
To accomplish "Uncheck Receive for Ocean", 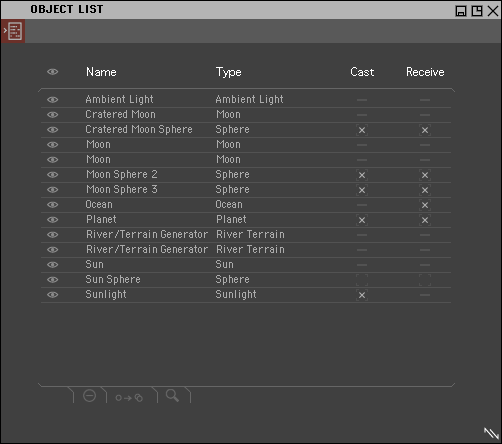I will [x=425, y=205].
